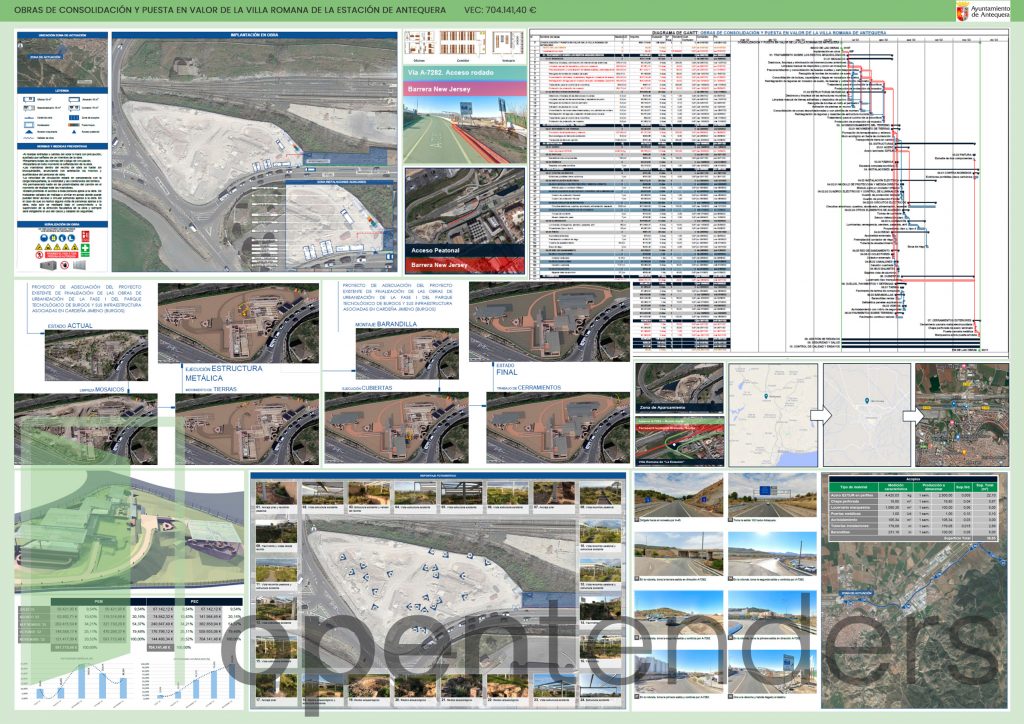1024x724 pixels.
Task: Click the 'Ubicación zona de actuación' aerial thumbnail
Action: coord(62,63)
